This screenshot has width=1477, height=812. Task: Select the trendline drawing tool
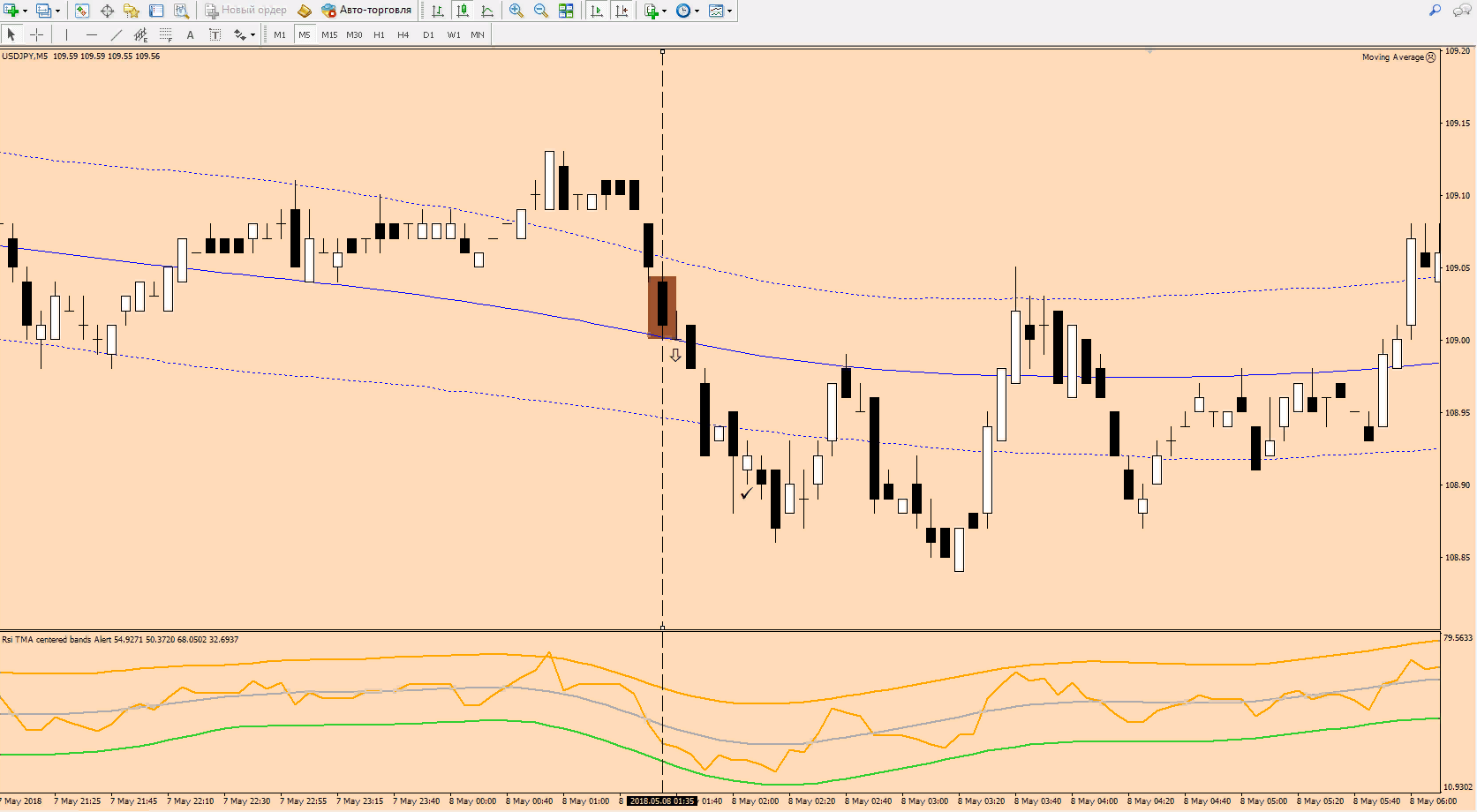117,34
